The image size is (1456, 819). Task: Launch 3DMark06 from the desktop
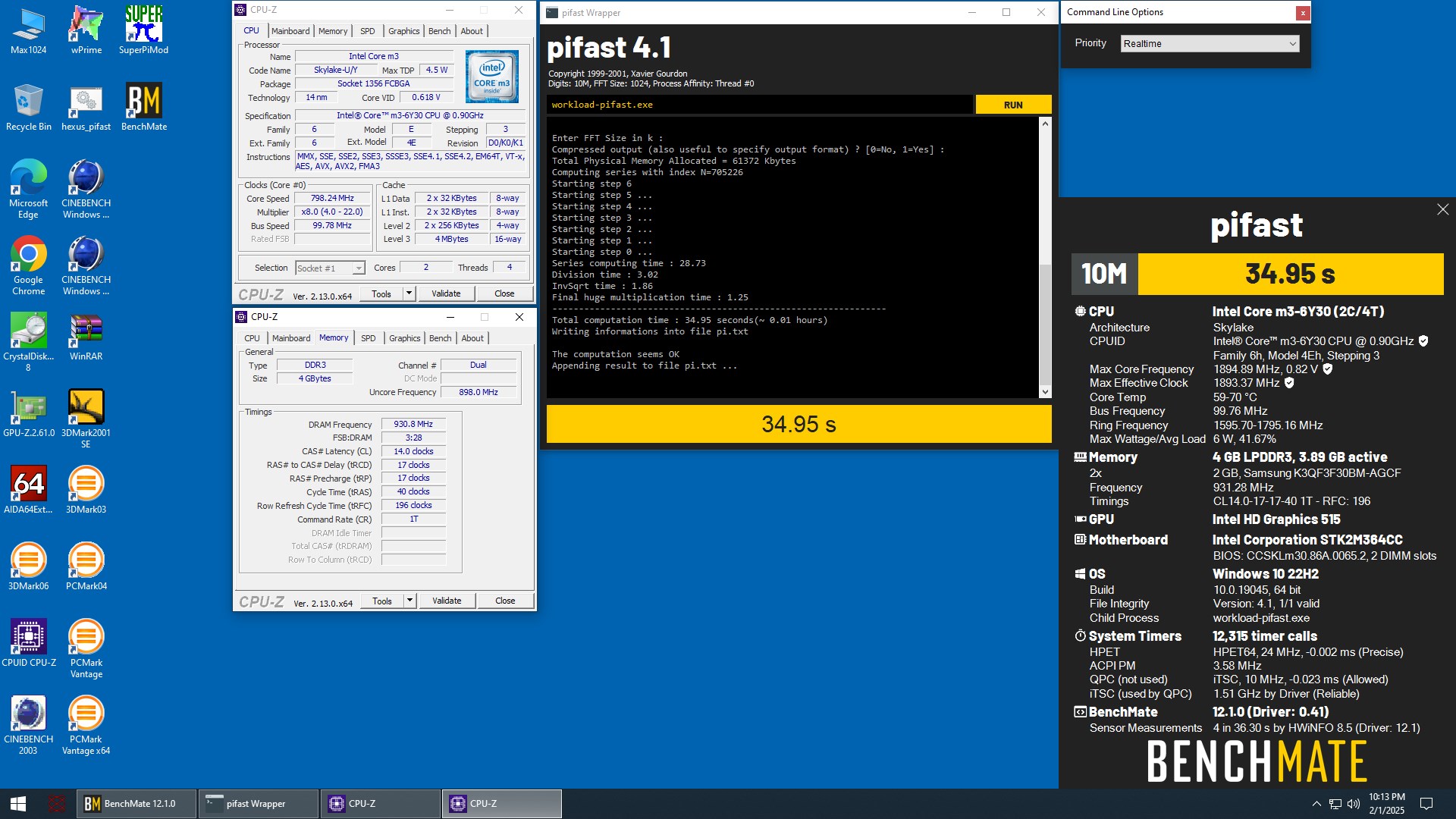(28, 566)
